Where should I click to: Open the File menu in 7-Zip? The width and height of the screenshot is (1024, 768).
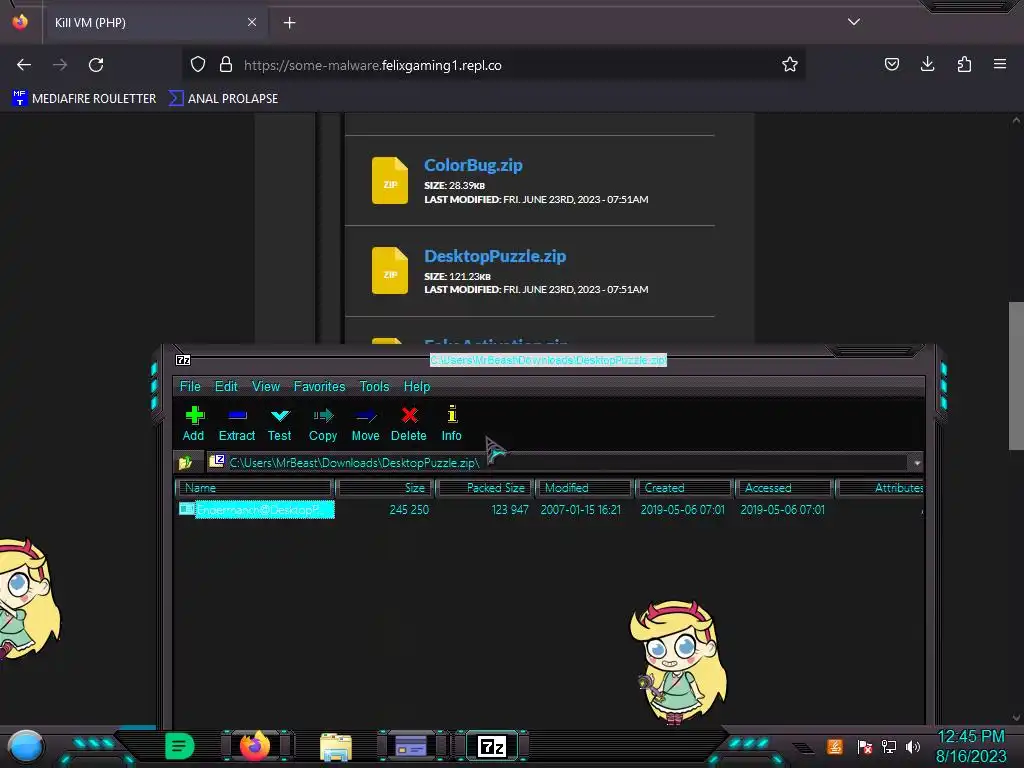tap(190, 386)
